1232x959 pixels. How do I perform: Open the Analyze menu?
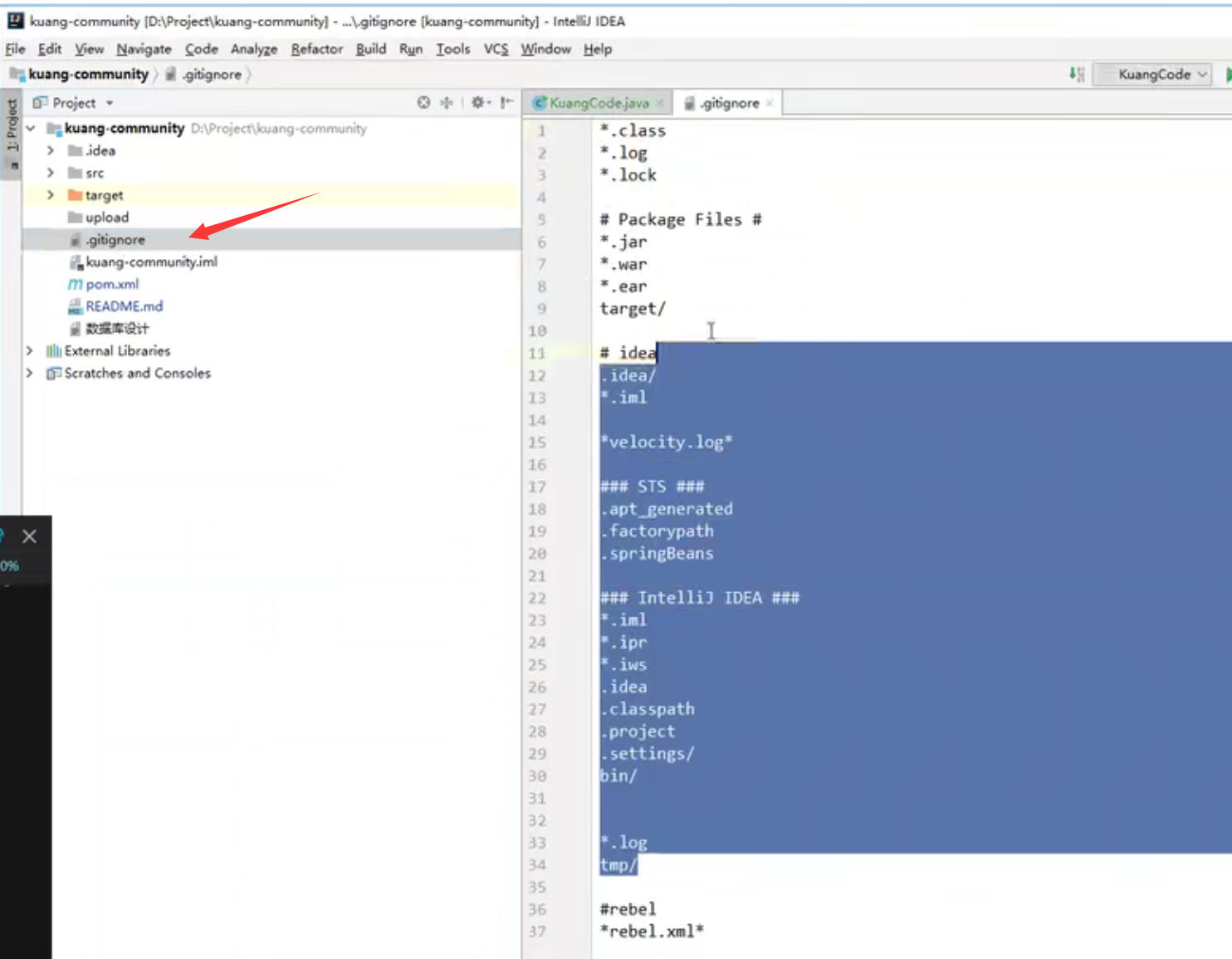(254, 49)
